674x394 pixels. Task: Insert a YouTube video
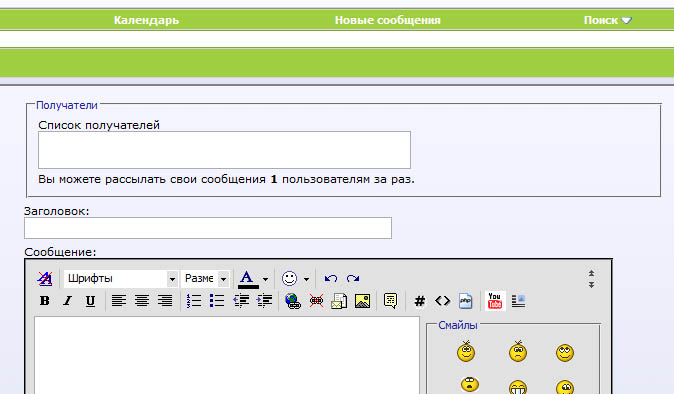pyautogui.click(x=495, y=301)
